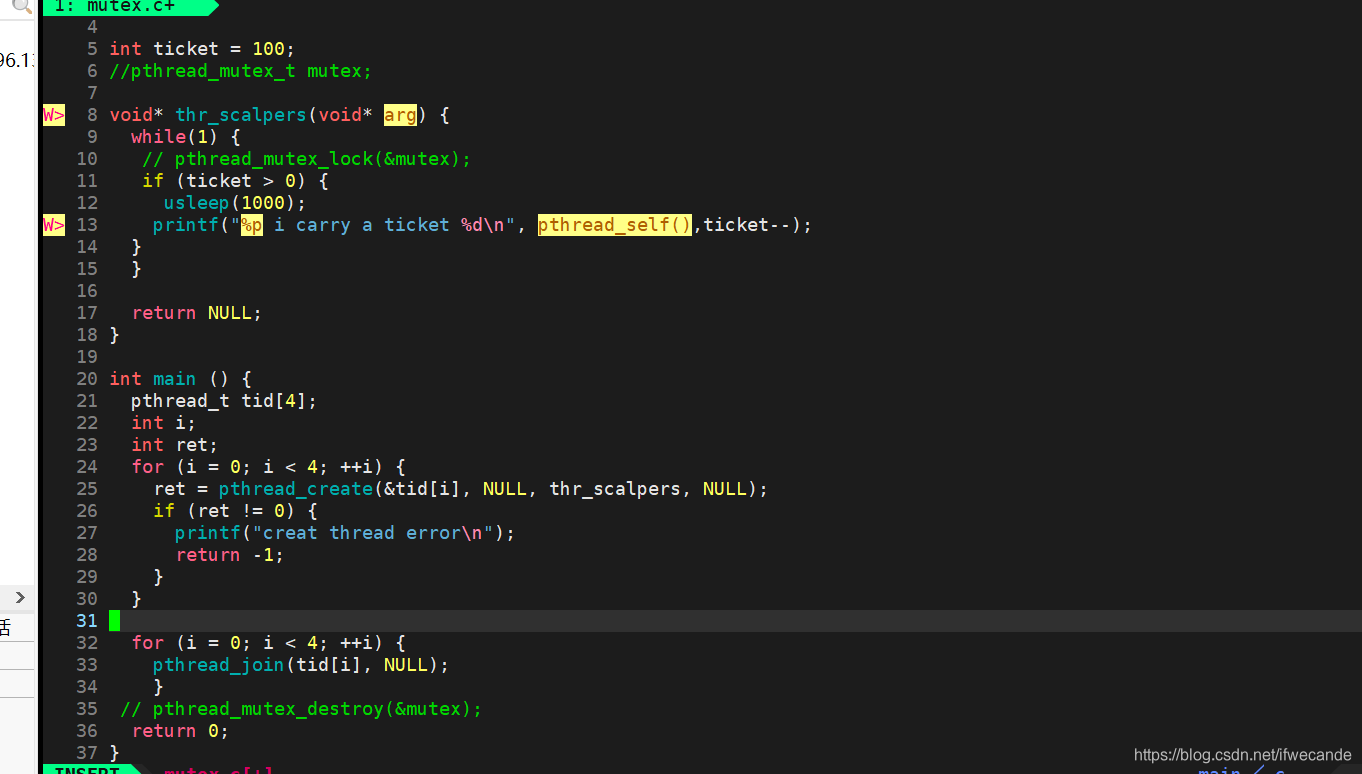Click line number 4 in the gutter
The height and width of the screenshot is (774, 1362).
(92, 27)
